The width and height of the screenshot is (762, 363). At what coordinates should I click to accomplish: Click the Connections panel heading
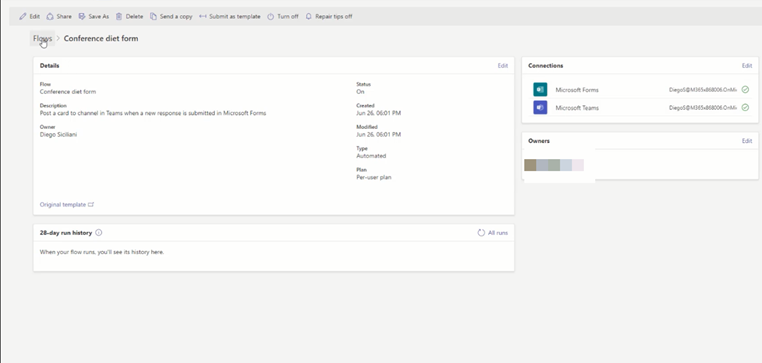click(x=546, y=66)
